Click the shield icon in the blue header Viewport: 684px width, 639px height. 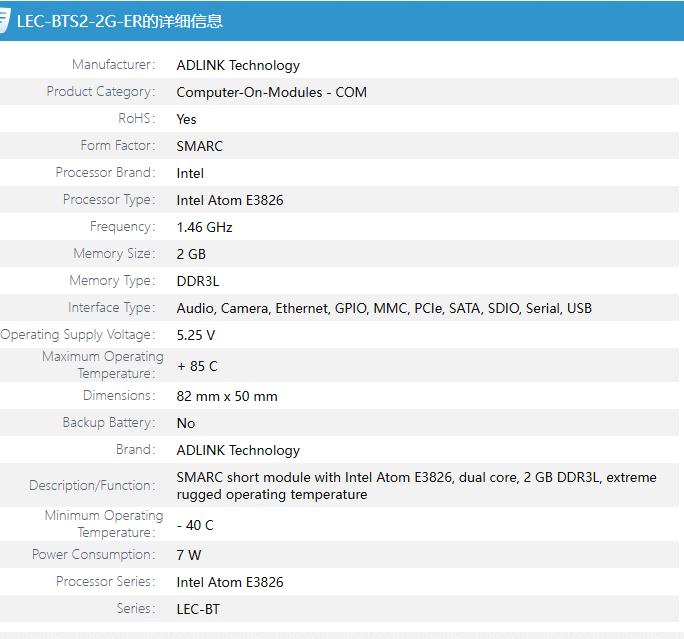pyautogui.click(x=5, y=21)
